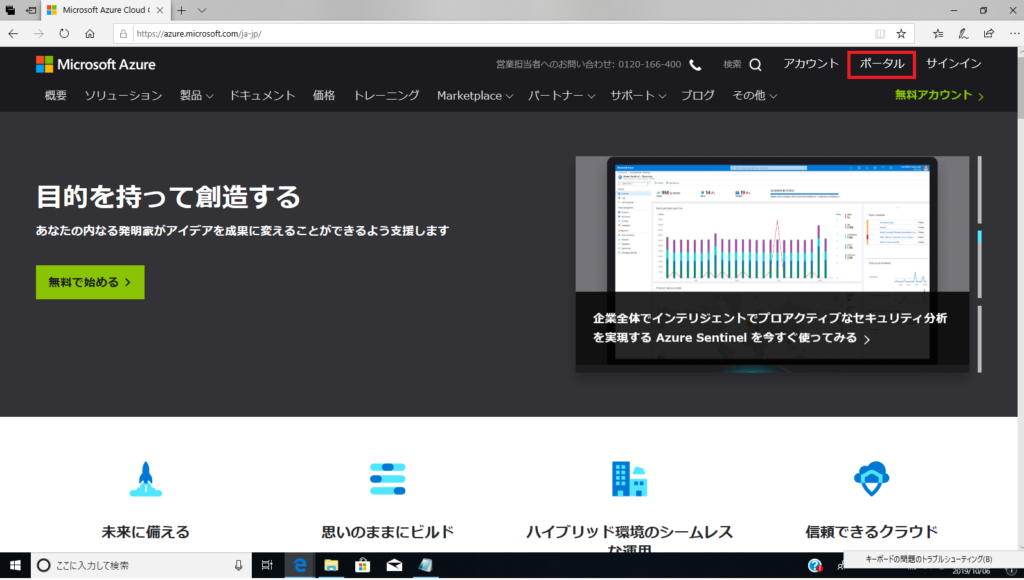Open the browser home page icon
The image size is (1024, 580).
point(89,33)
